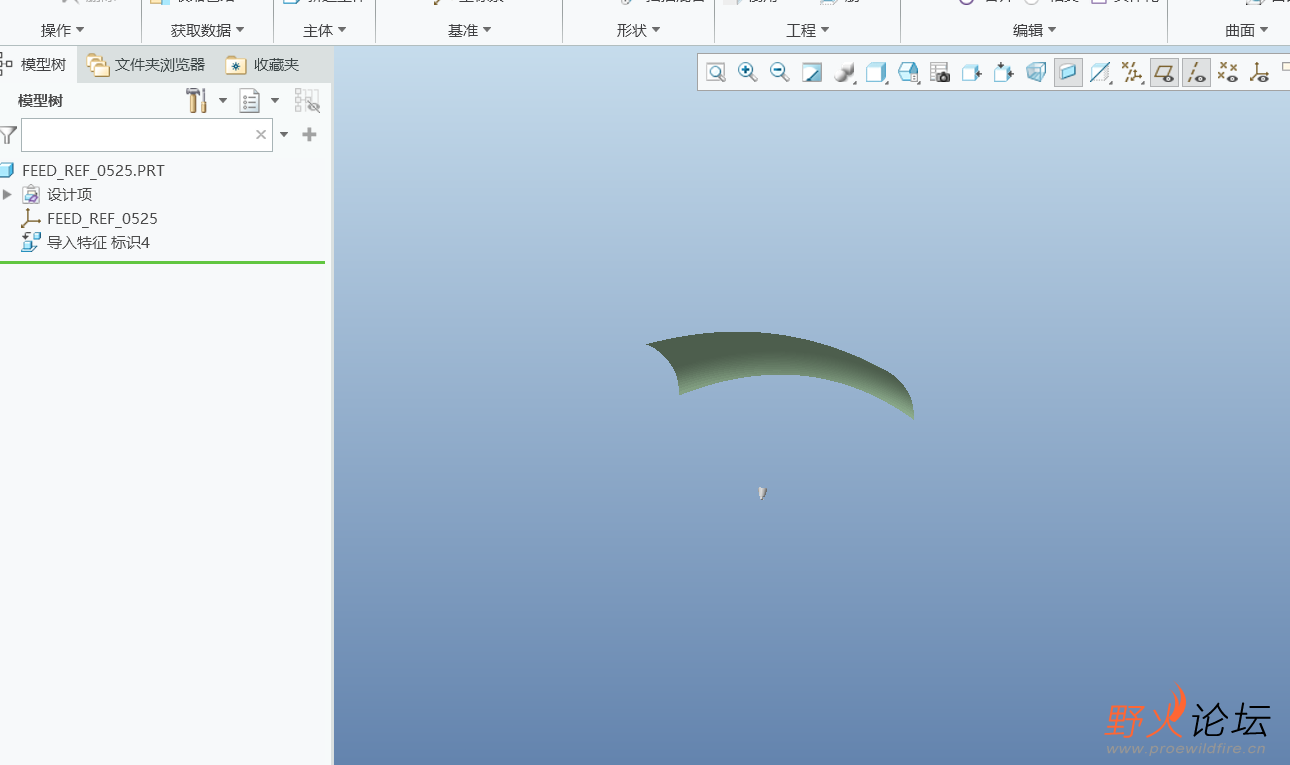Open the datum display filters icon
Screen dimensions: 1290x765
pos(1132,72)
